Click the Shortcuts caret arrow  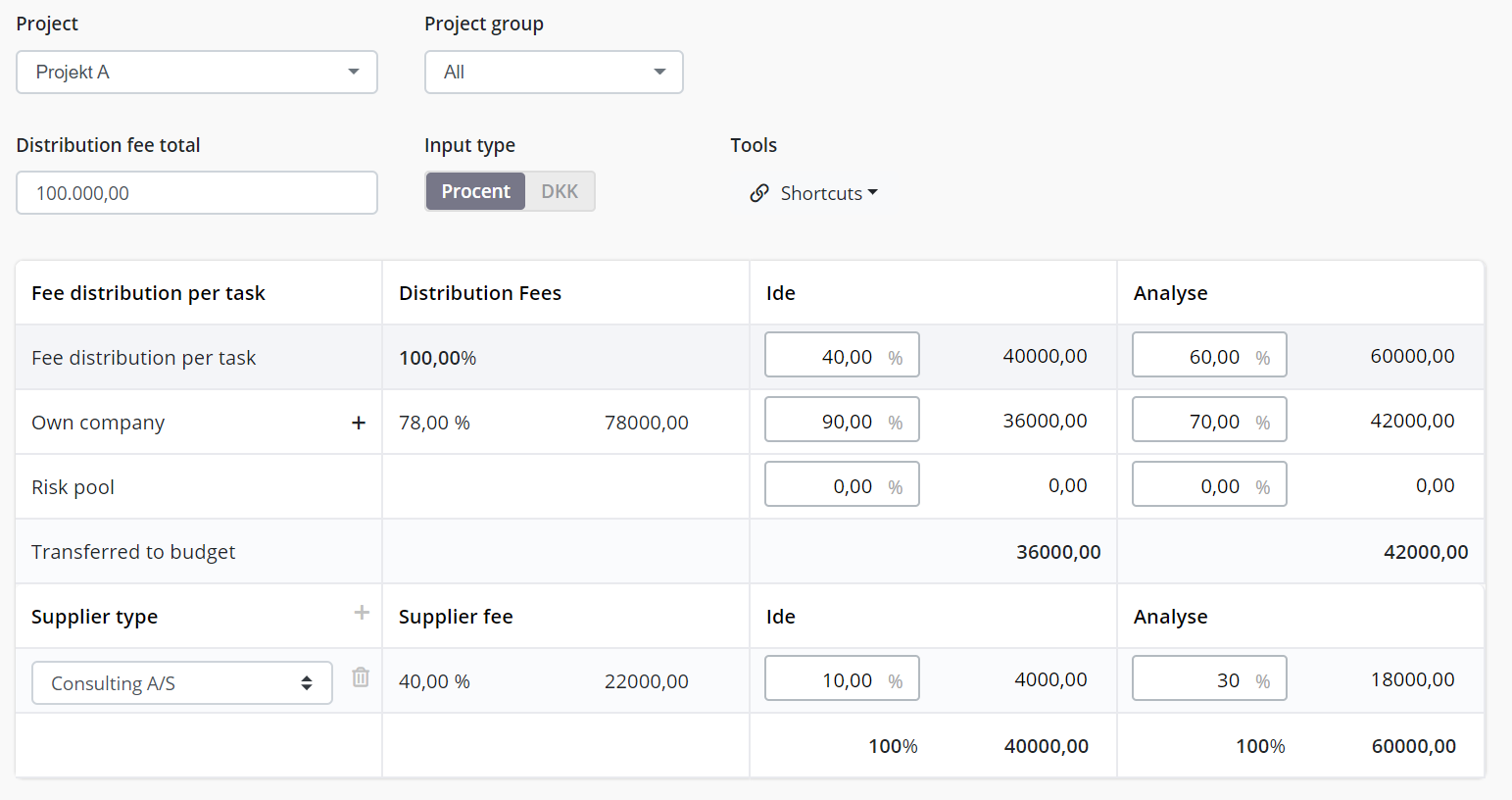pos(871,193)
